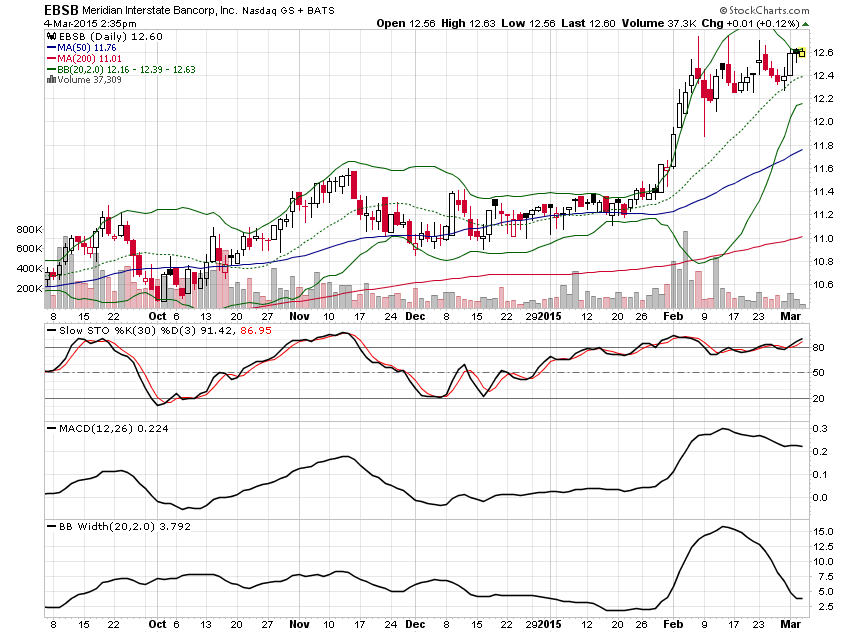Click the 10.6 price axis label
Image resolution: width=850 pixels, height=633 pixels.
pyautogui.click(x=823, y=285)
